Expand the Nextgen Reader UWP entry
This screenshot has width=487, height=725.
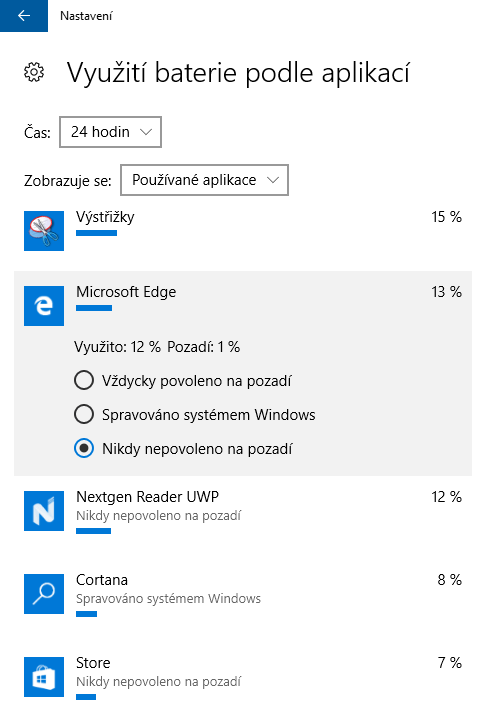pyautogui.click(x=243, y=513)
